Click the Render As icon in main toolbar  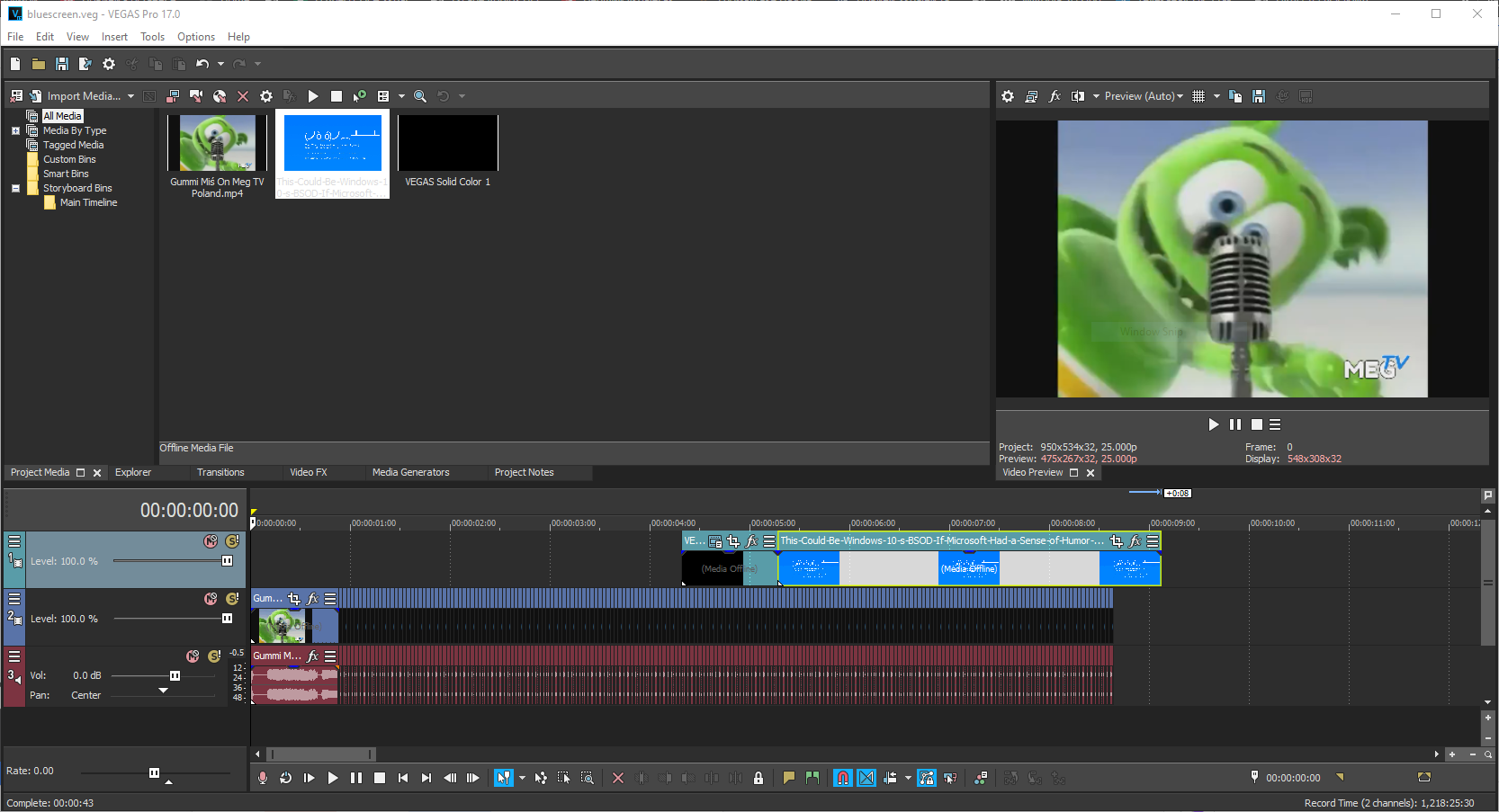tap(85, 64)
